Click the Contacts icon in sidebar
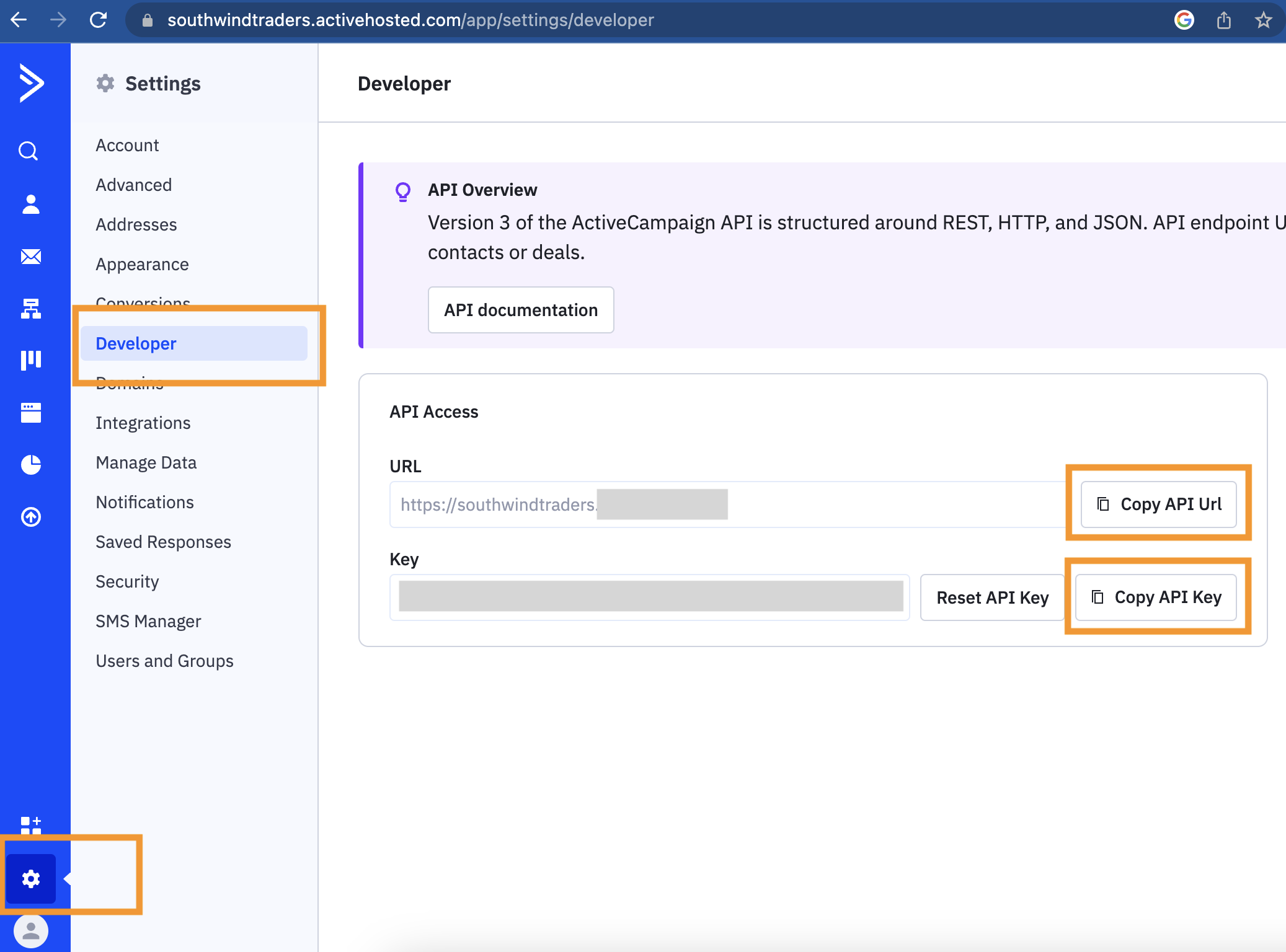The width and height of the screenshot is (1286, 952). [30, 205]
